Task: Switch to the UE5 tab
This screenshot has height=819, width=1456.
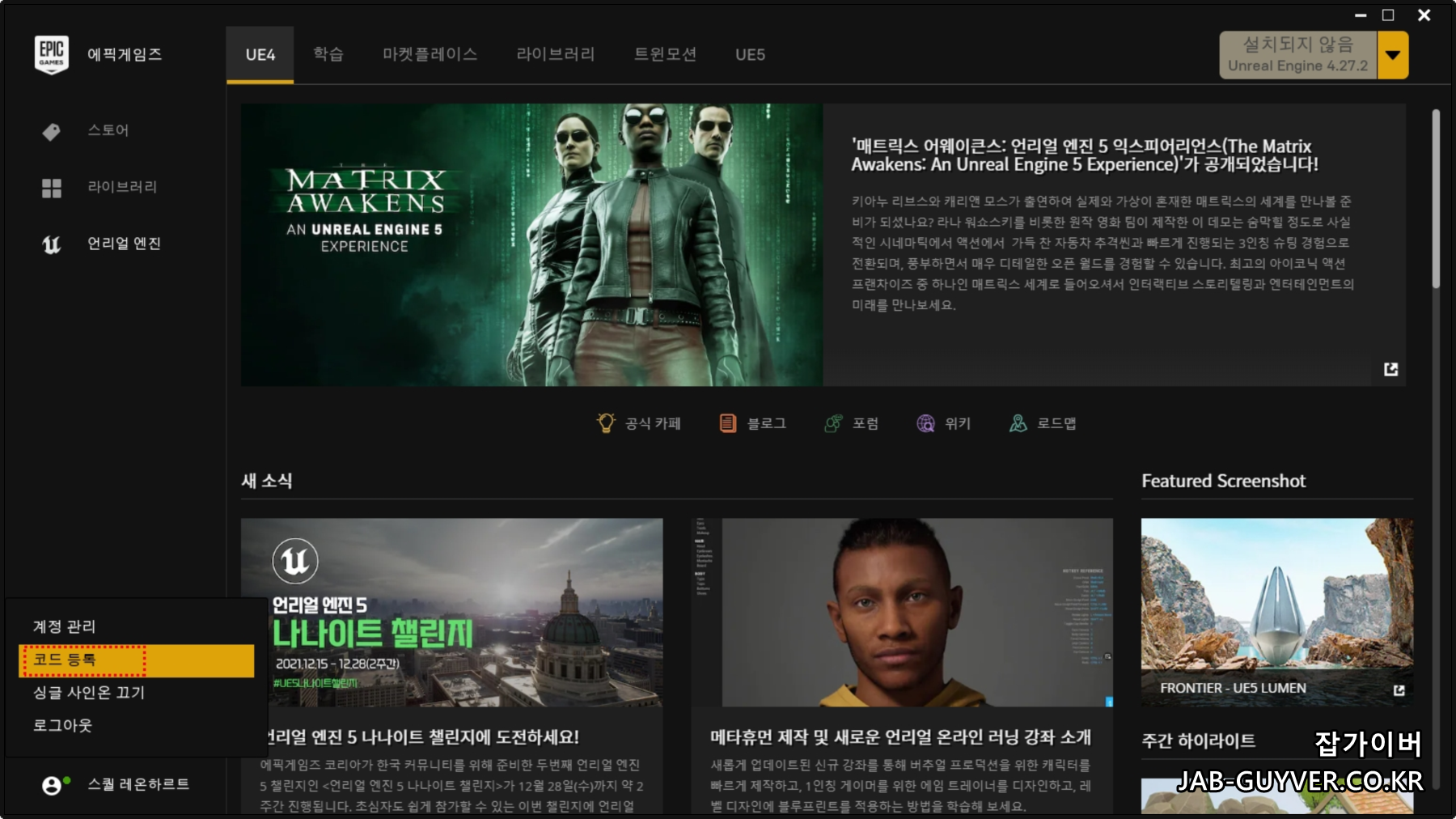Action: tap(751, 55)
